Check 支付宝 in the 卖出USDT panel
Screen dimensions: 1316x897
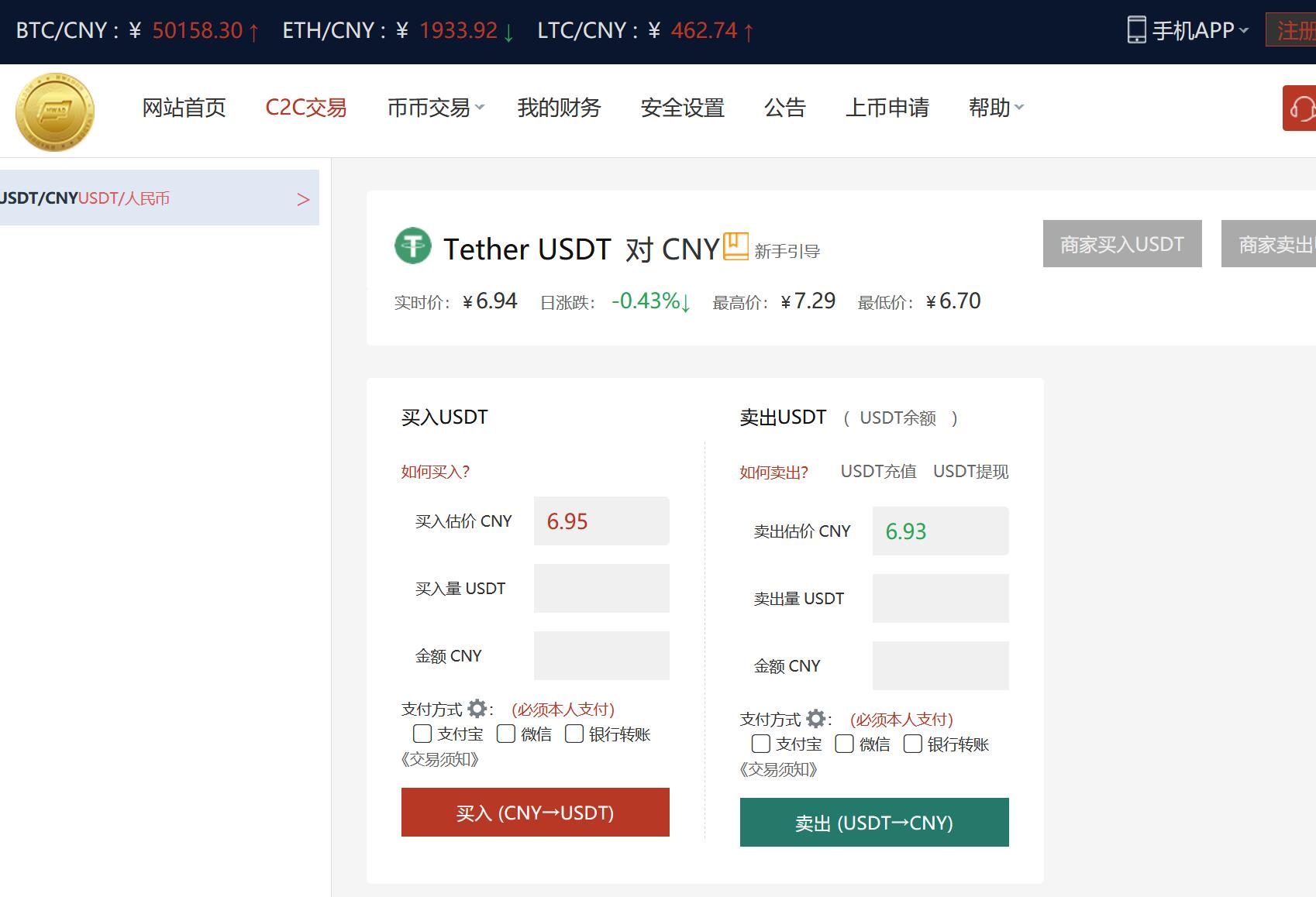761,744
